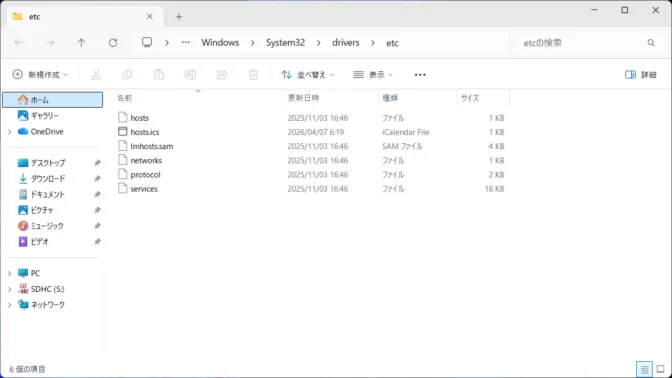Click the Rename icon in toolbar
Image resolution: width=672 pixels, height=378 pixels.
(x=190, y=75)
